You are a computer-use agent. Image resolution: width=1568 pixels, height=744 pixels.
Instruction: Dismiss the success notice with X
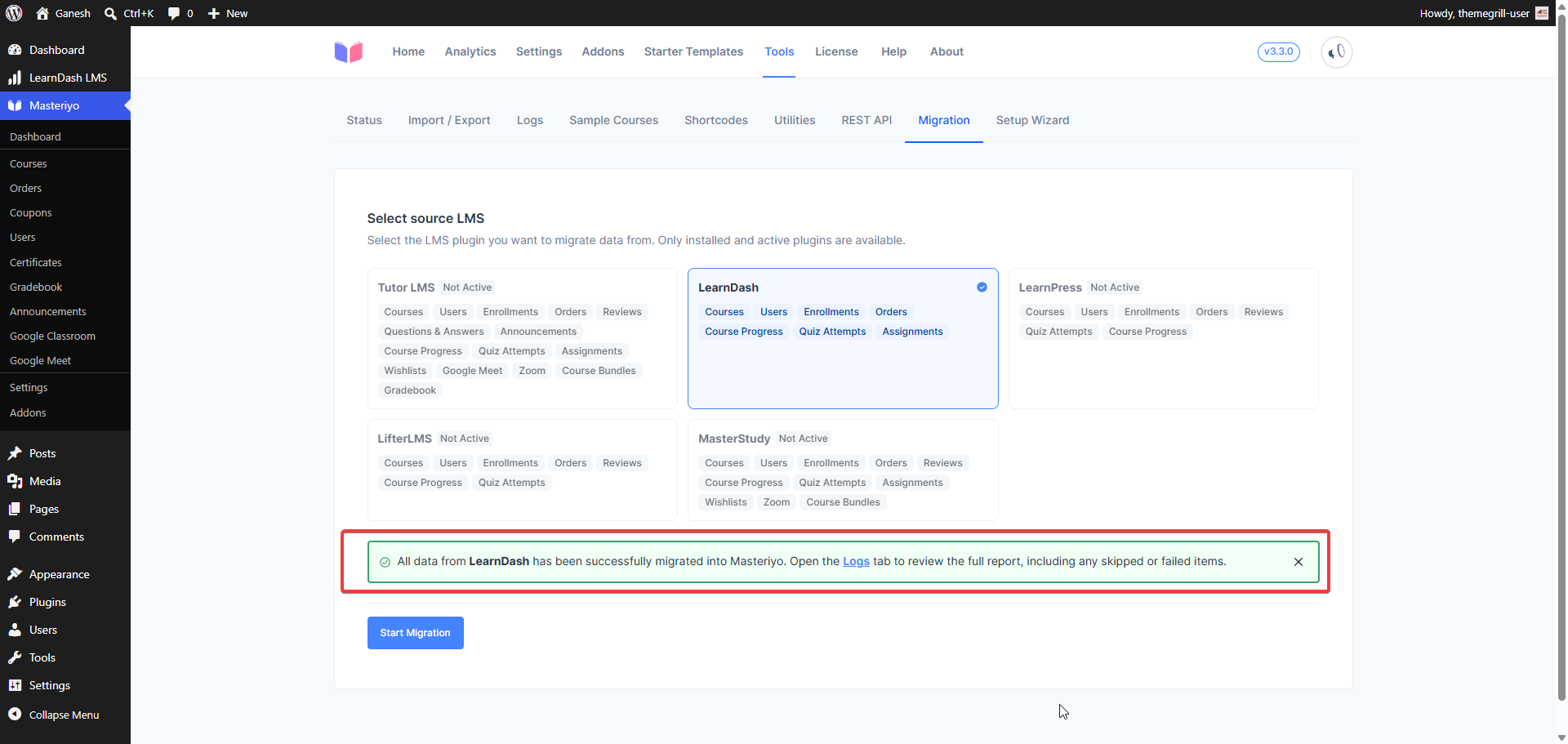[1298, 562]
